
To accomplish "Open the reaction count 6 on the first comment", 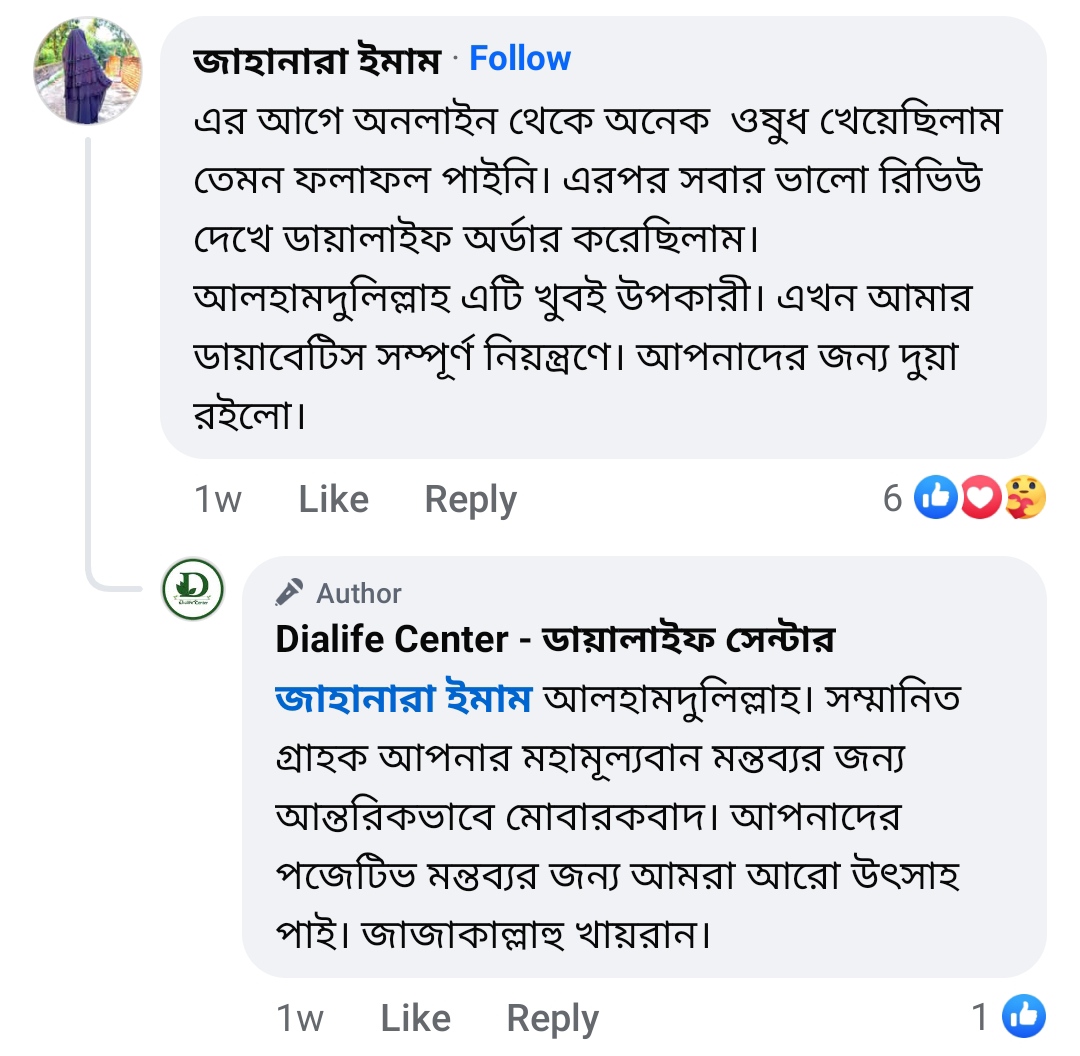I will tap(892, 498).
